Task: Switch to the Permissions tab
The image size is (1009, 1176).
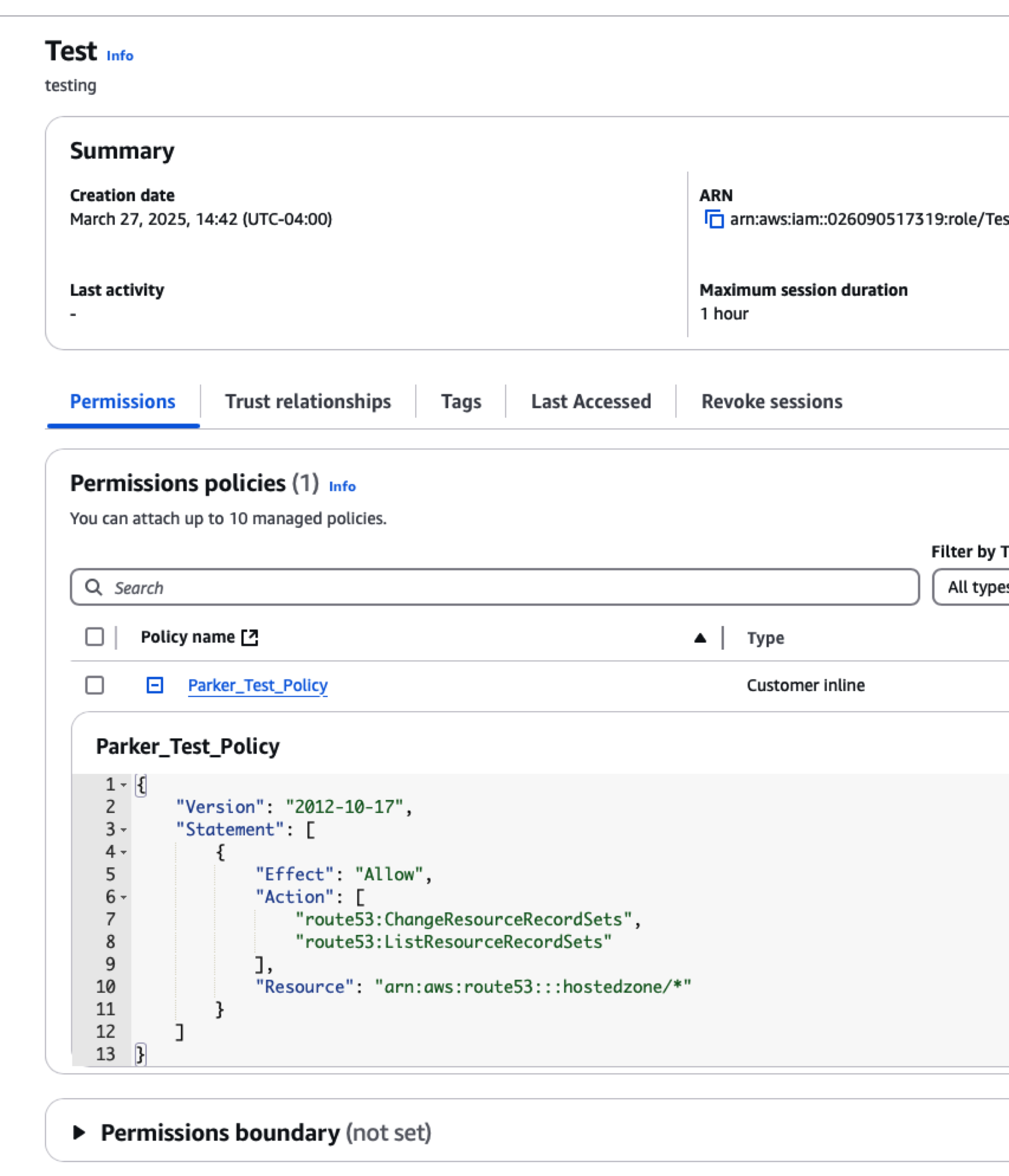Action: pyautogui.click(x=123, y=401)
